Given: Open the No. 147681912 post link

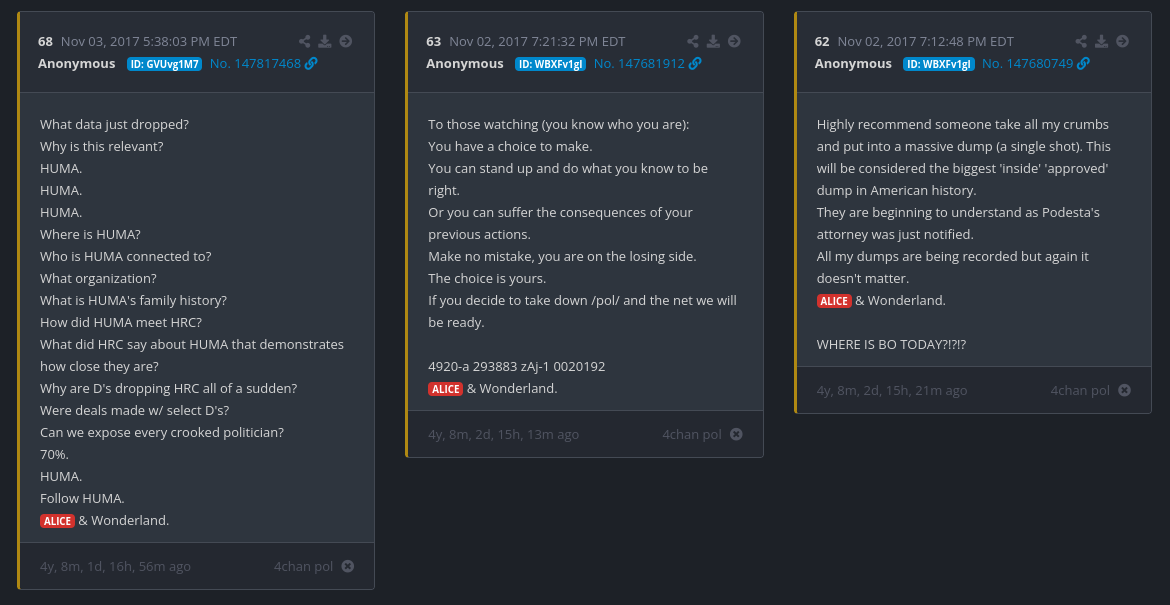Looking at the screenshot, I should [639, 63].
